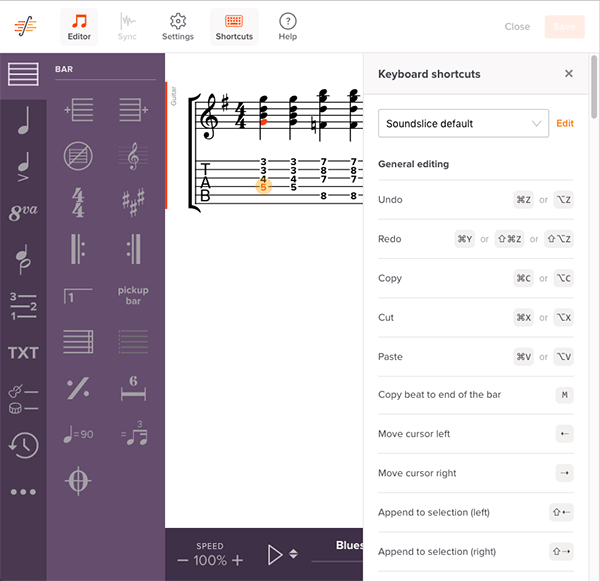Click the Guitar track label

tap(173, 96)
